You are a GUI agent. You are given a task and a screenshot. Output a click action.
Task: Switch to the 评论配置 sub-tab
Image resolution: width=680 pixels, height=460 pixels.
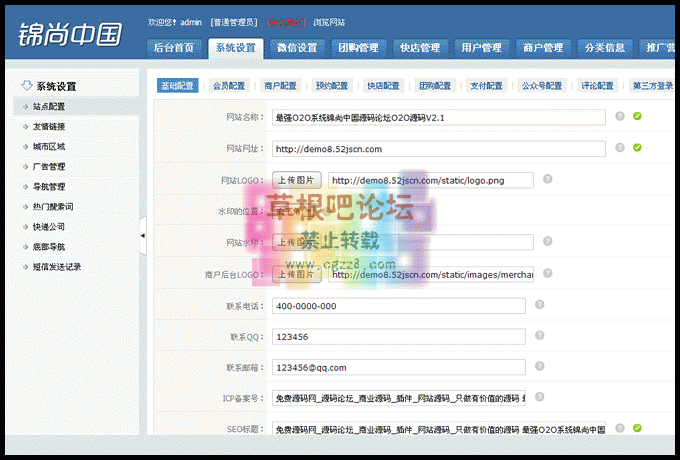point(598,86)
